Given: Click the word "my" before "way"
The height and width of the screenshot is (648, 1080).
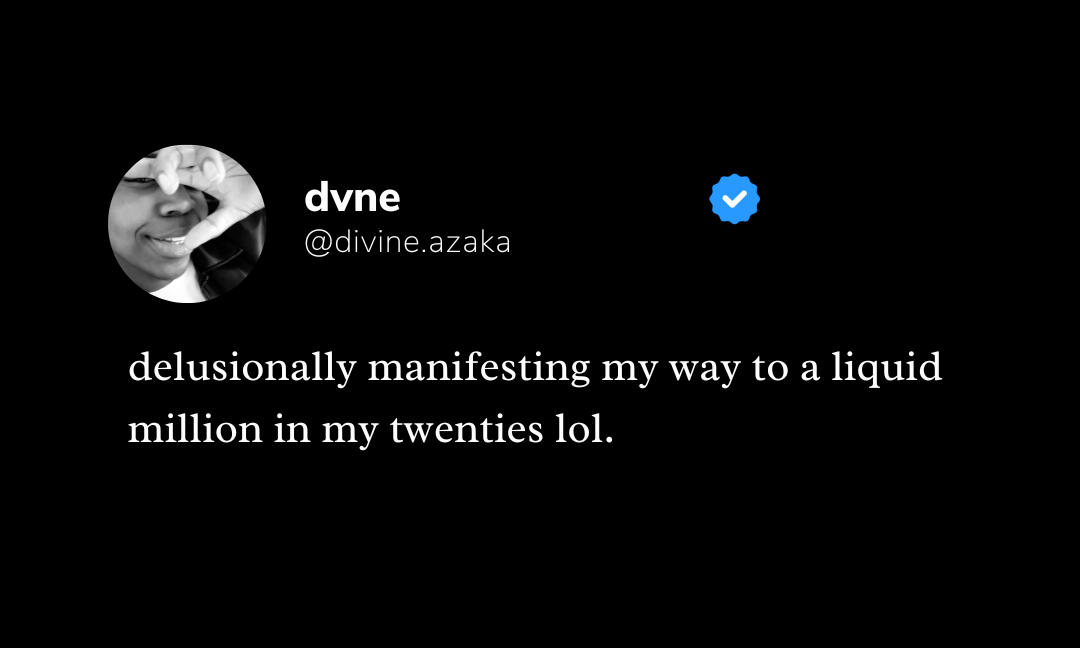Looking at the screenshot, I should 626,370.
